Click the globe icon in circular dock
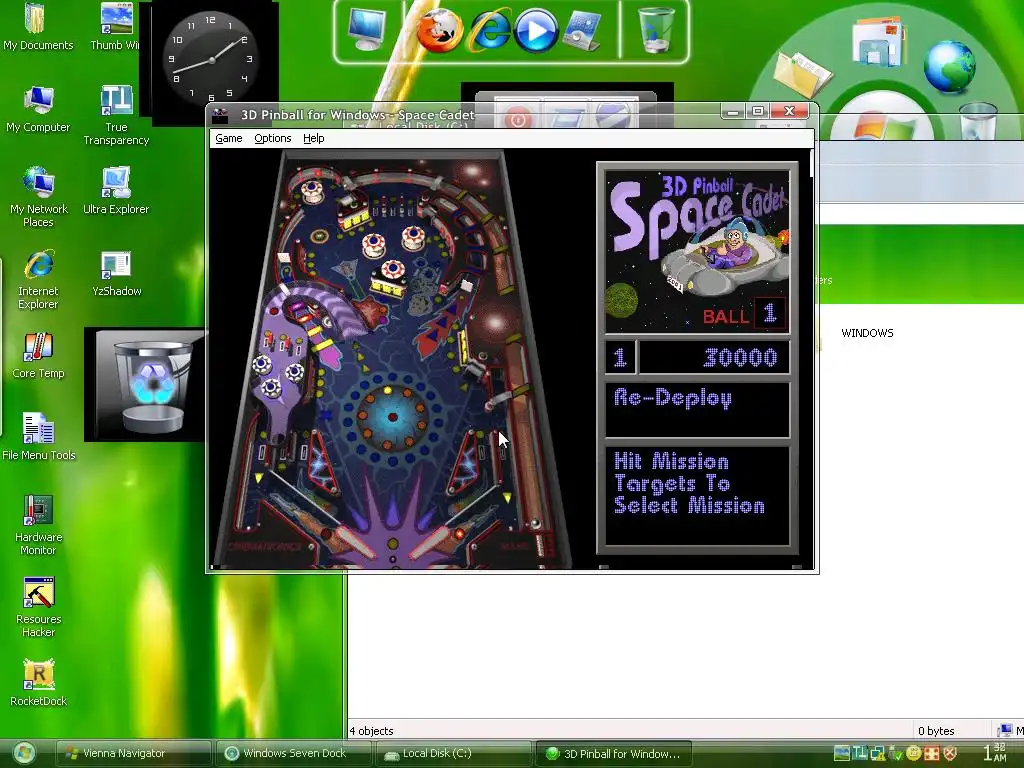Viewport: 1024px width, 768px height. (950, 67)
